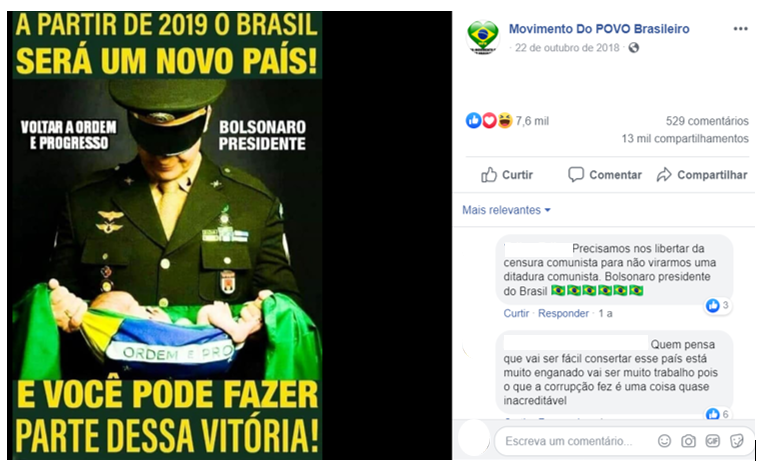Open the 13 mil compartilhamentos list
Viewport: 759px width, 463px height.
tap(685, 139)
